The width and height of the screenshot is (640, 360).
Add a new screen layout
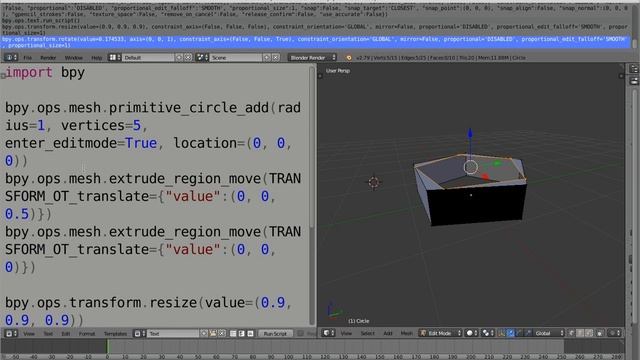[x=179, y=58]
